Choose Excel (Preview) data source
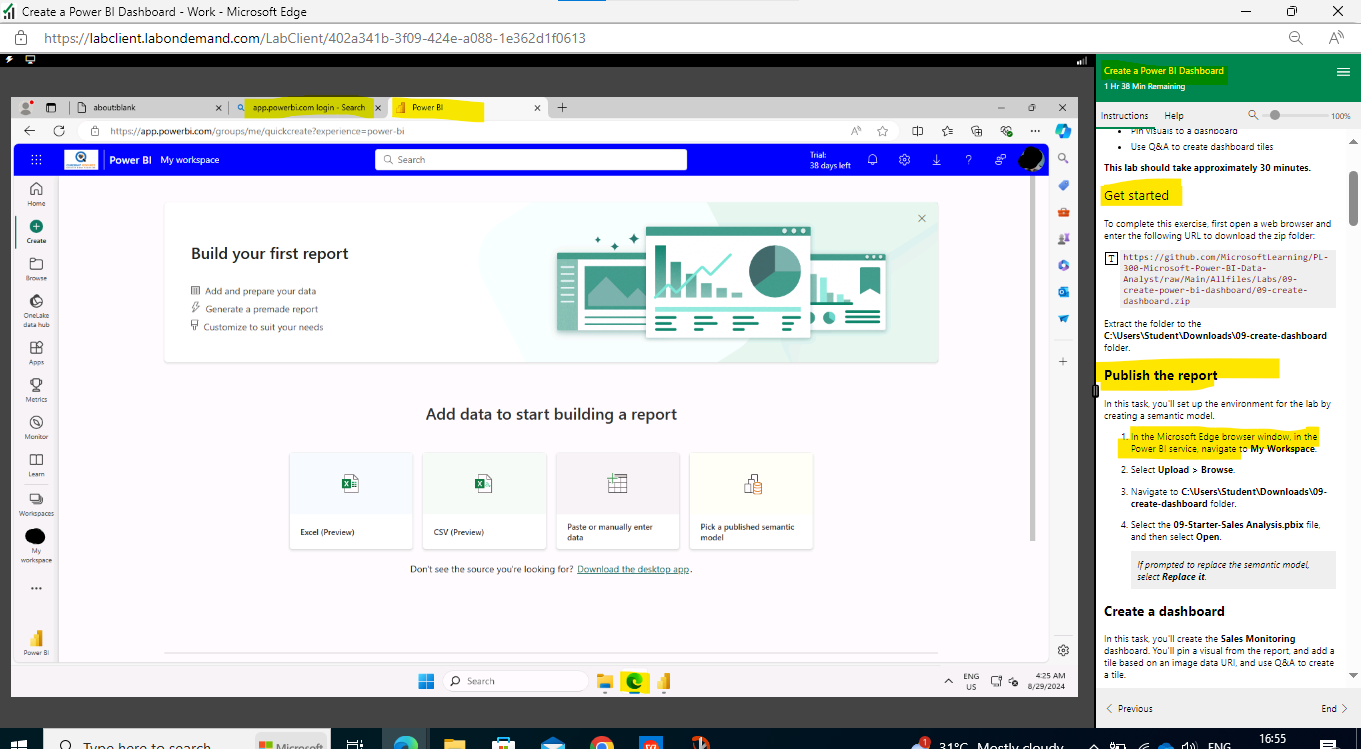 (x=351, y=500)
